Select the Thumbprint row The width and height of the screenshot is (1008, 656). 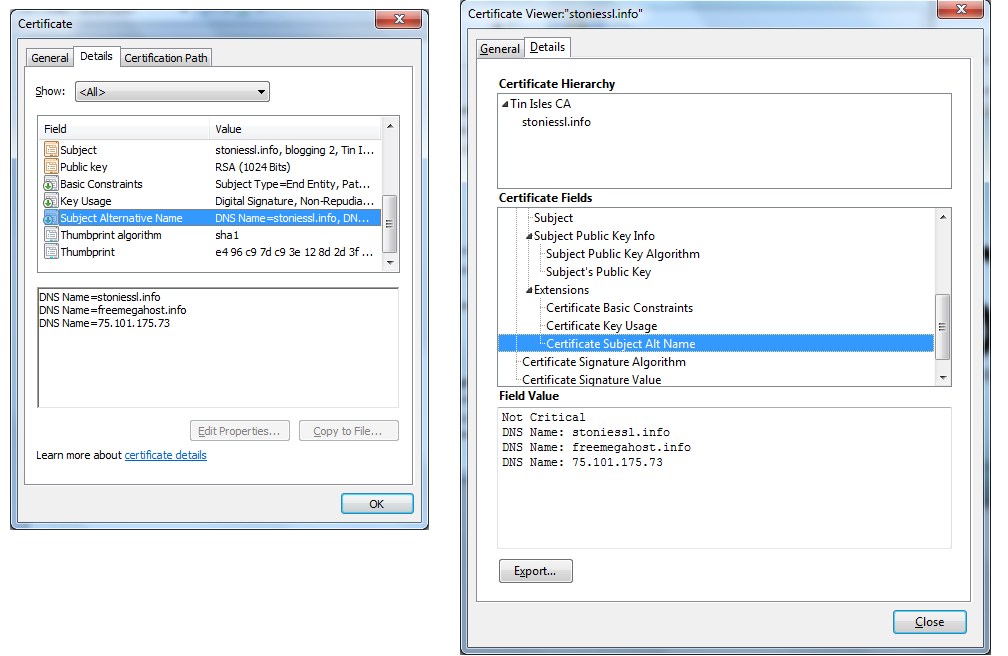[x=212, y=252]
